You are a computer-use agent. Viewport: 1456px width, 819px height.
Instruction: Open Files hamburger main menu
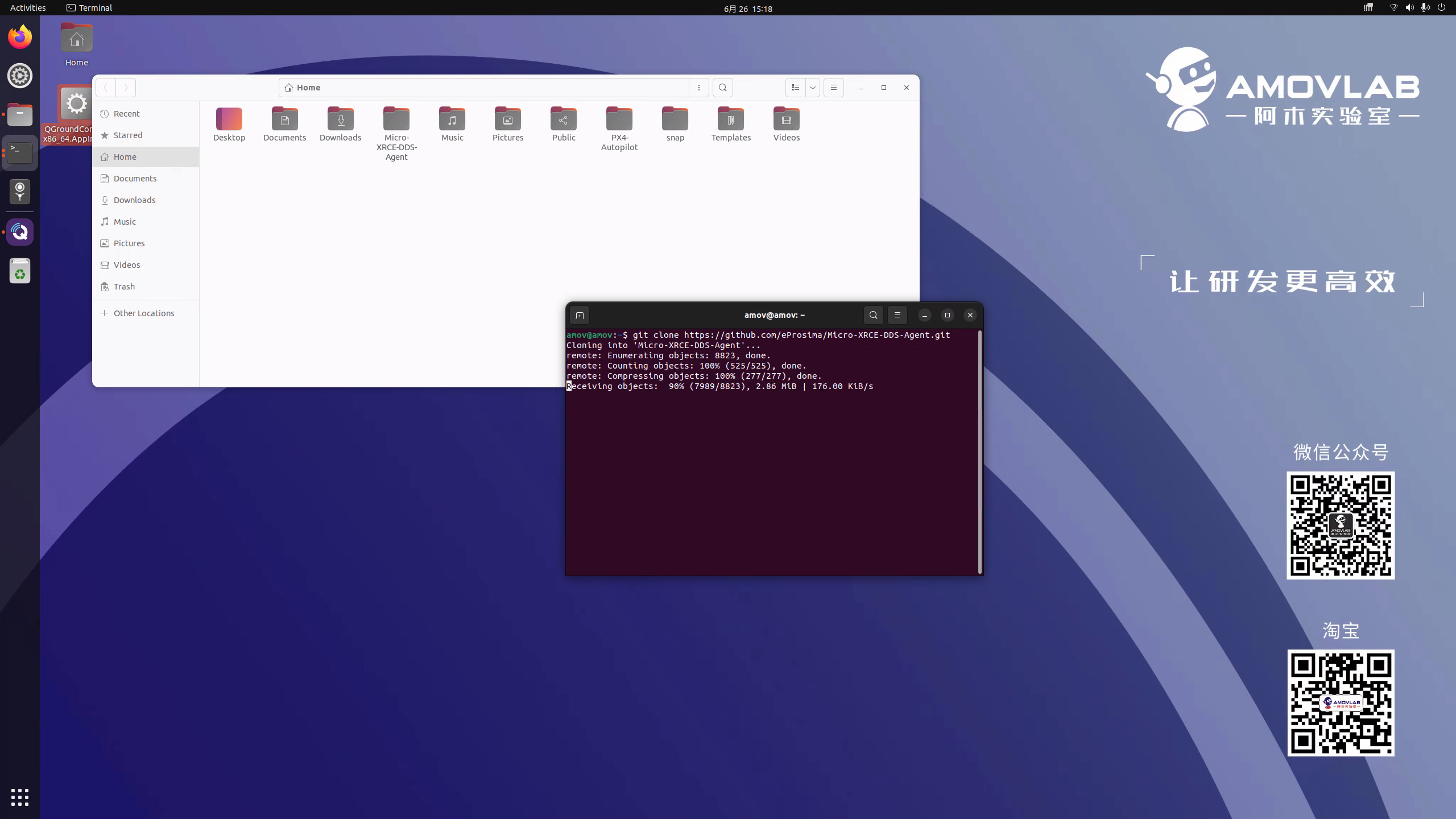[834, 88]
